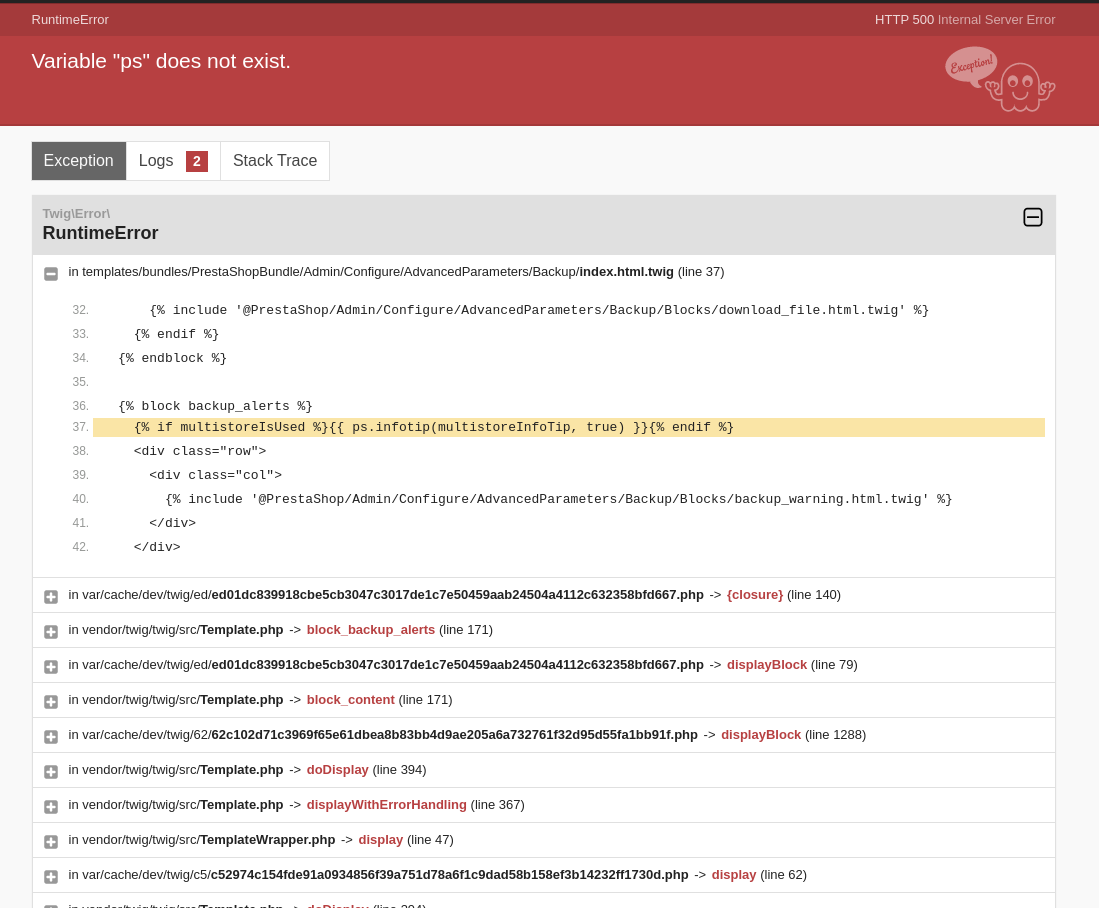Expand the TemplateWrapper.php display frame
The height and width of the screenshot is (908, 1099).
50,841
